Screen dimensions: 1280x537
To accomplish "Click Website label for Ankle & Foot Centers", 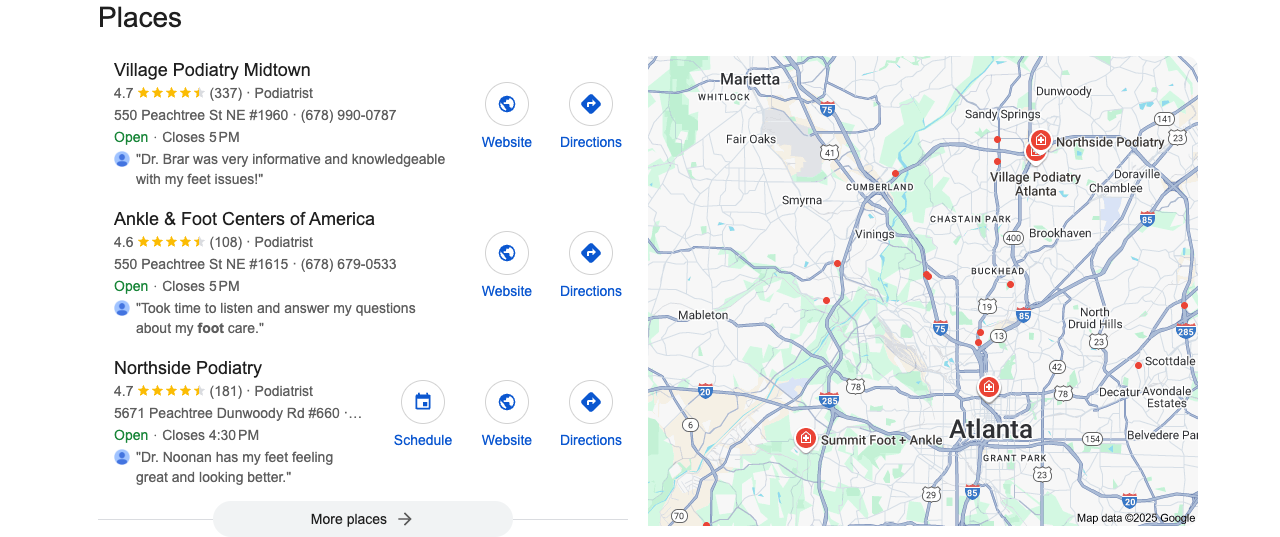I will [507, 291].
